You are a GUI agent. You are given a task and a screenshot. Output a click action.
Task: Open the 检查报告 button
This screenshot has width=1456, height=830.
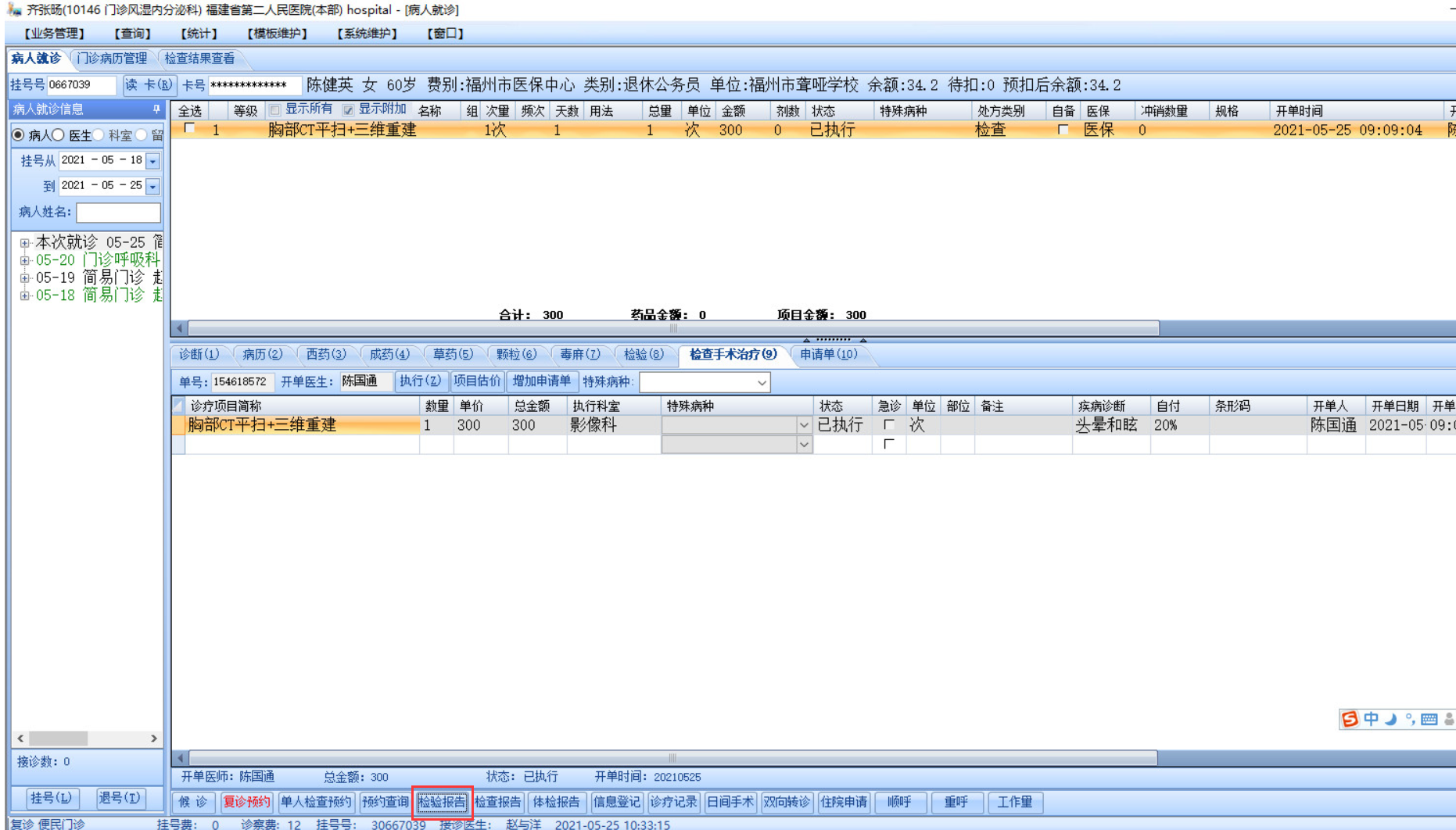(x=498, y=802)
